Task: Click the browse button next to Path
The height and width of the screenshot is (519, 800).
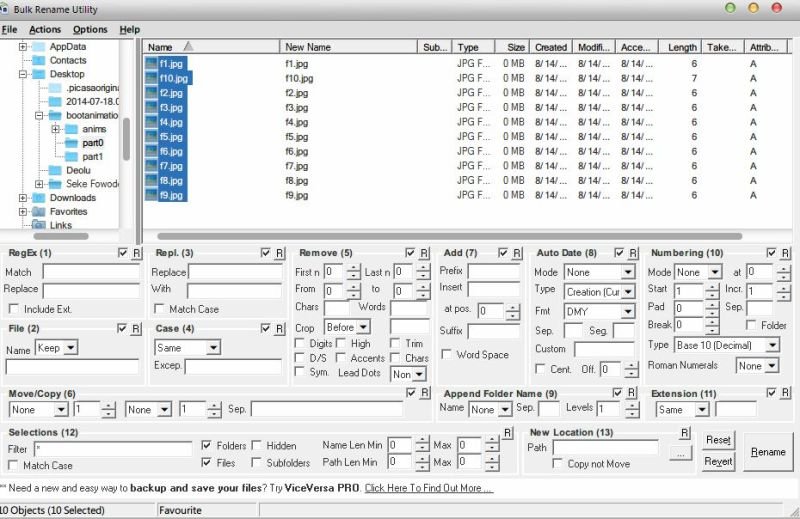Action: tap(681, 453)
